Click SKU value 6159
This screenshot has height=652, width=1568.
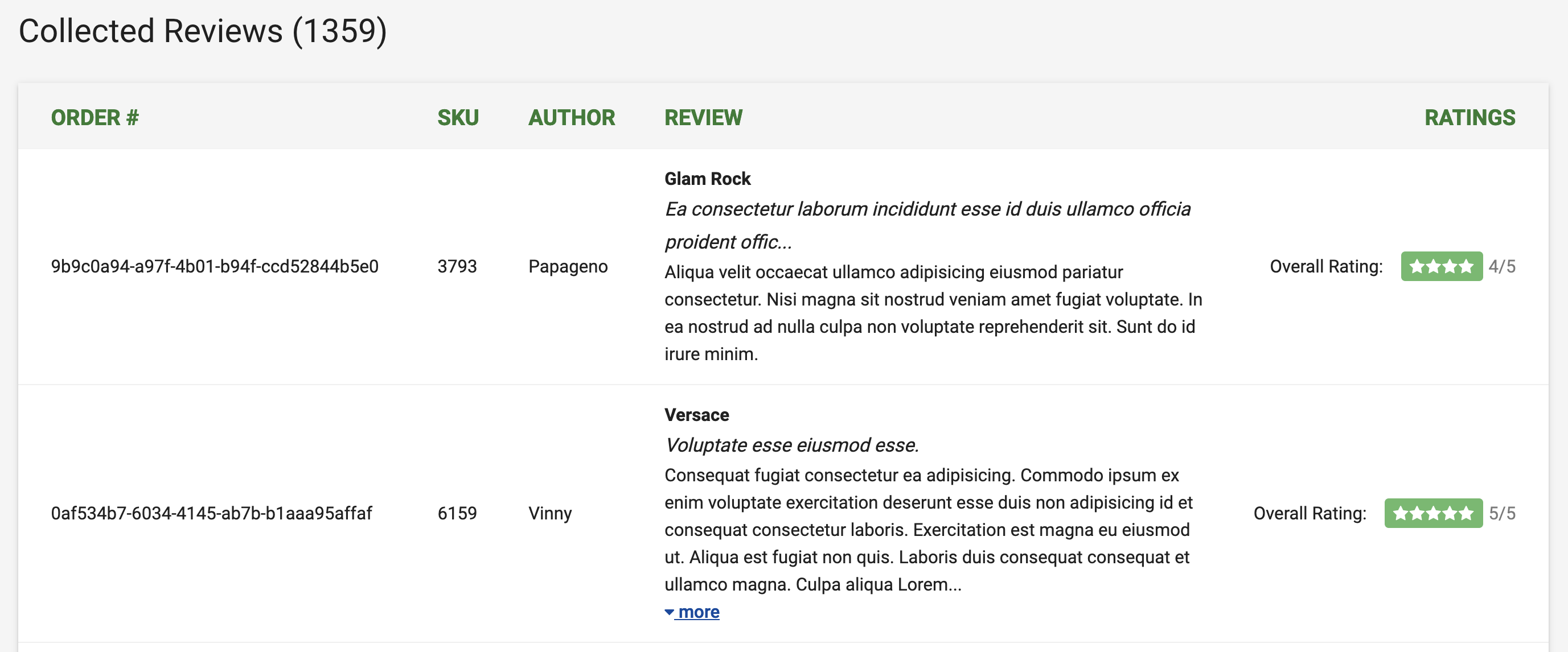pos(457,513)
